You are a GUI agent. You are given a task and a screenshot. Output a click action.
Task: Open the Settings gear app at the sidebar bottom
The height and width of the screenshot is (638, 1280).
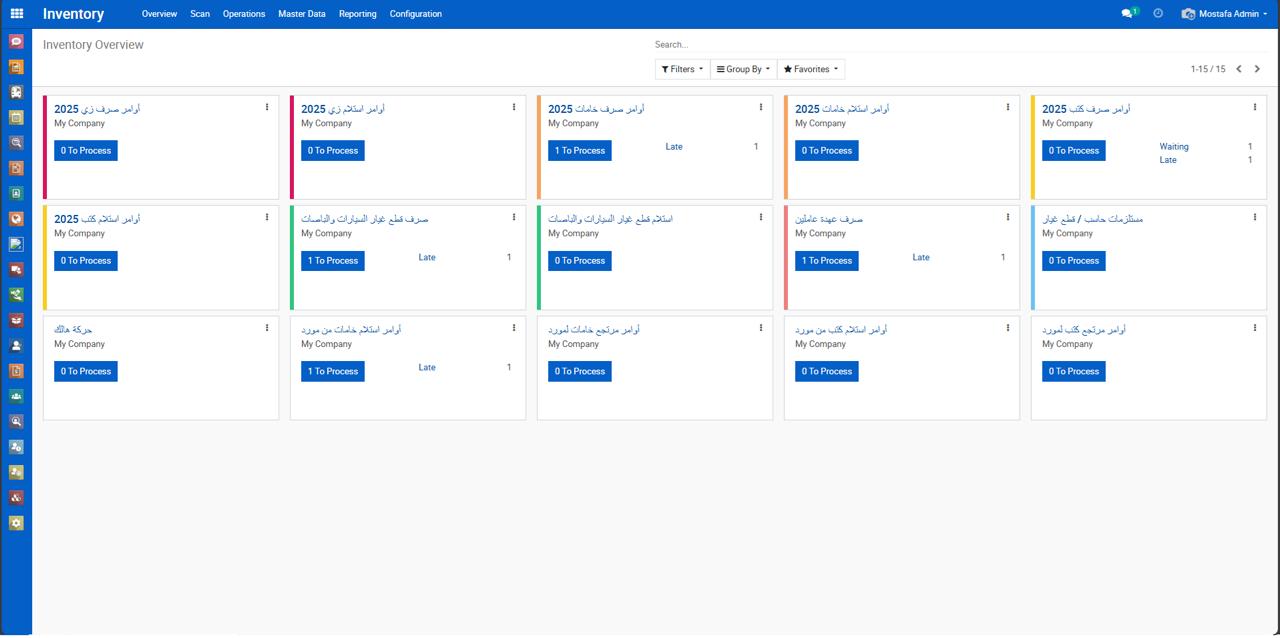point(15,522)
